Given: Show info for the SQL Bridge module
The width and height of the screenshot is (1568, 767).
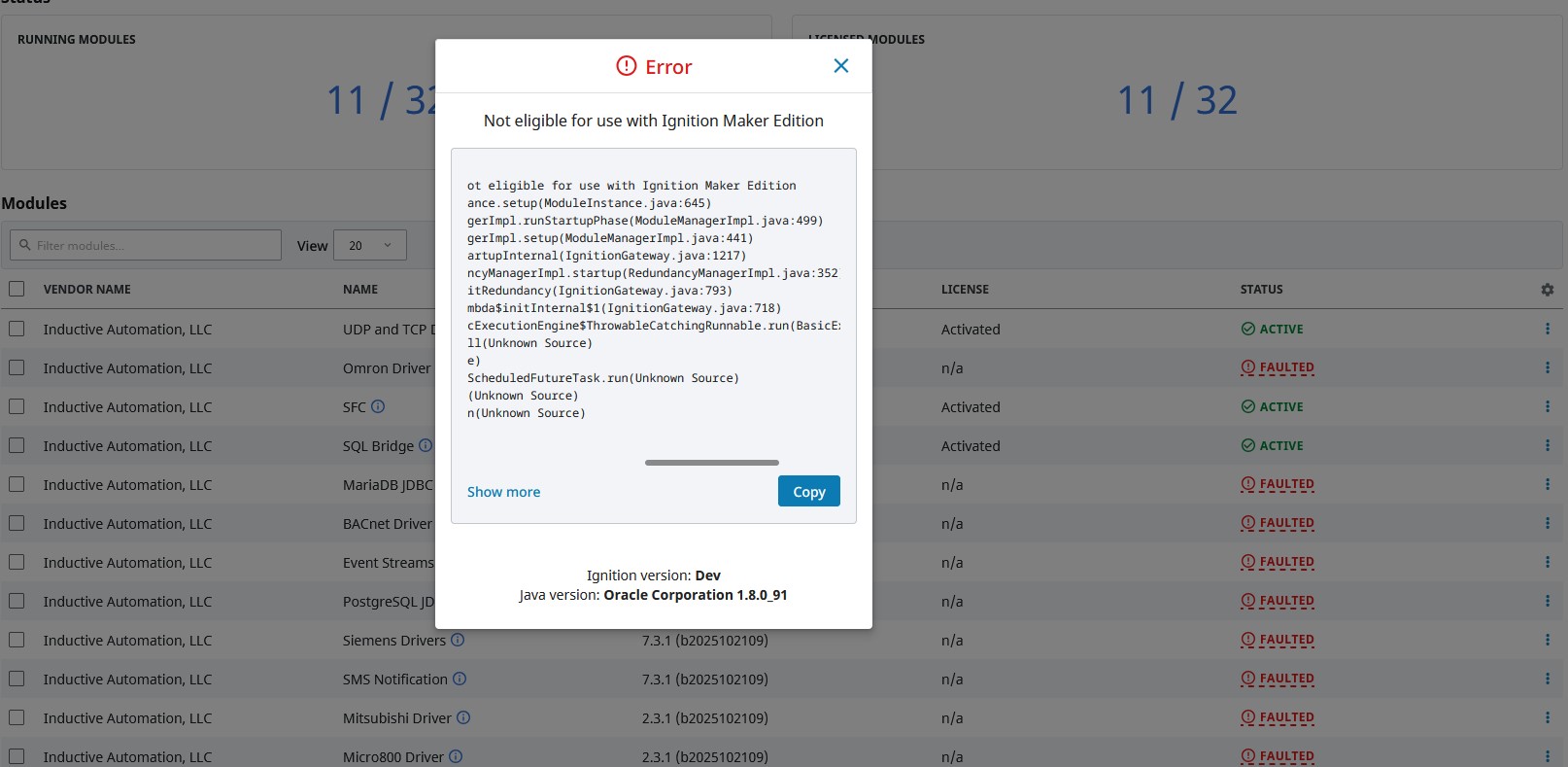Looking at the screenshot, I should pyautogui.click(x=425, y=445).
